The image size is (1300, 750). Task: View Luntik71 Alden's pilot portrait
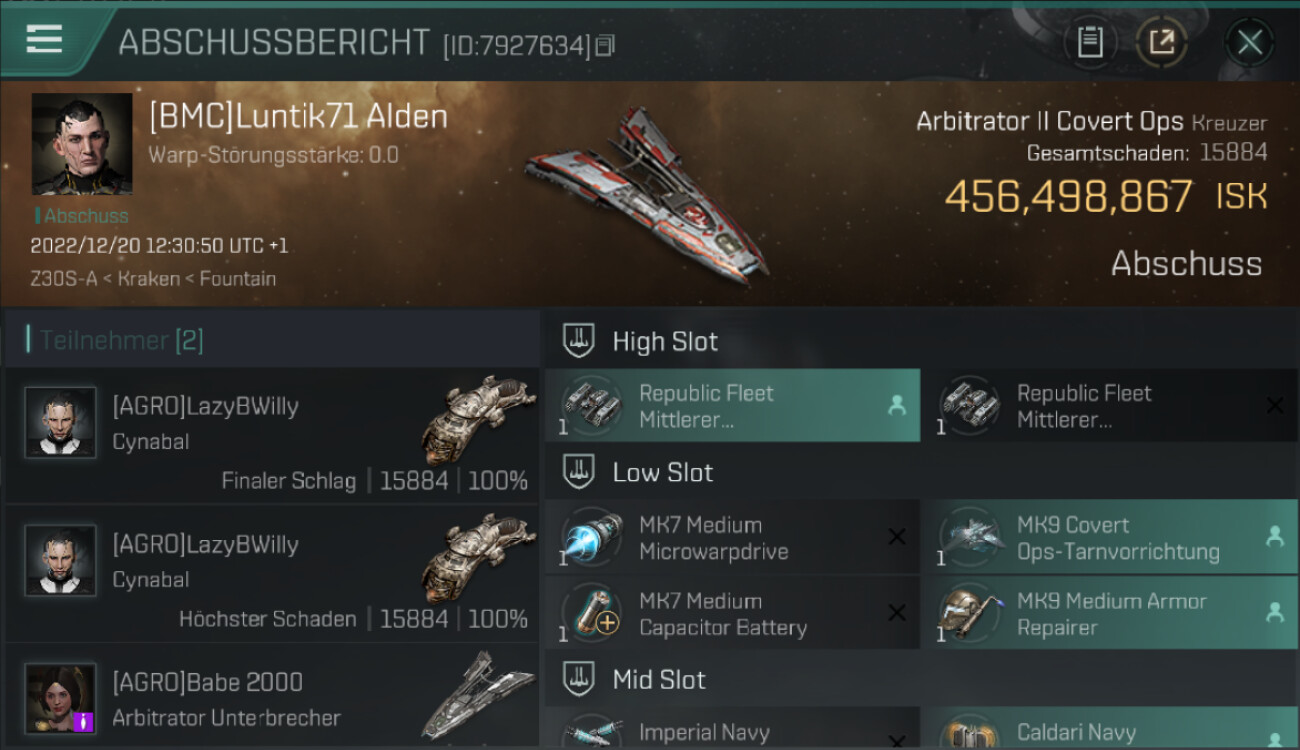[82, 144]
